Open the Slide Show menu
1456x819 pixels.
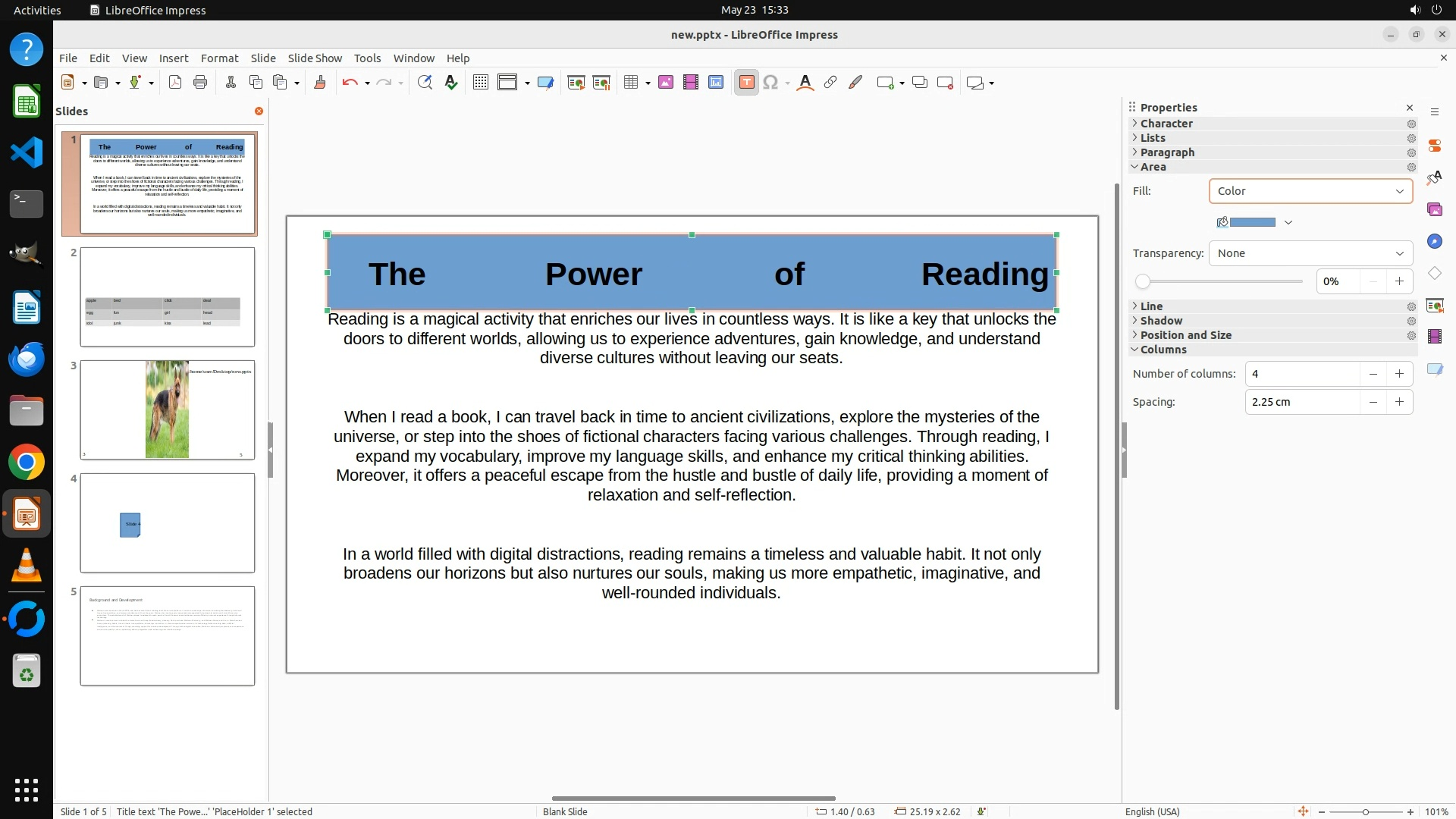point(315,58)
